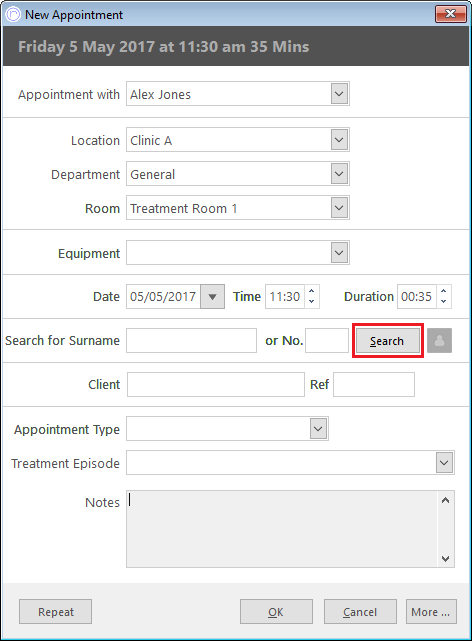Click the grey client profile icon
This screenshot has width=472, height=641.
click(x=439, y=341)
